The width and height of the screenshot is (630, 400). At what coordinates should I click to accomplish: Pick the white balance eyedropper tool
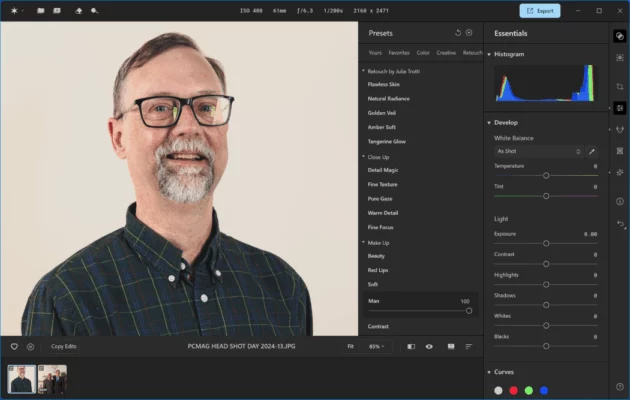pos(591,151)
